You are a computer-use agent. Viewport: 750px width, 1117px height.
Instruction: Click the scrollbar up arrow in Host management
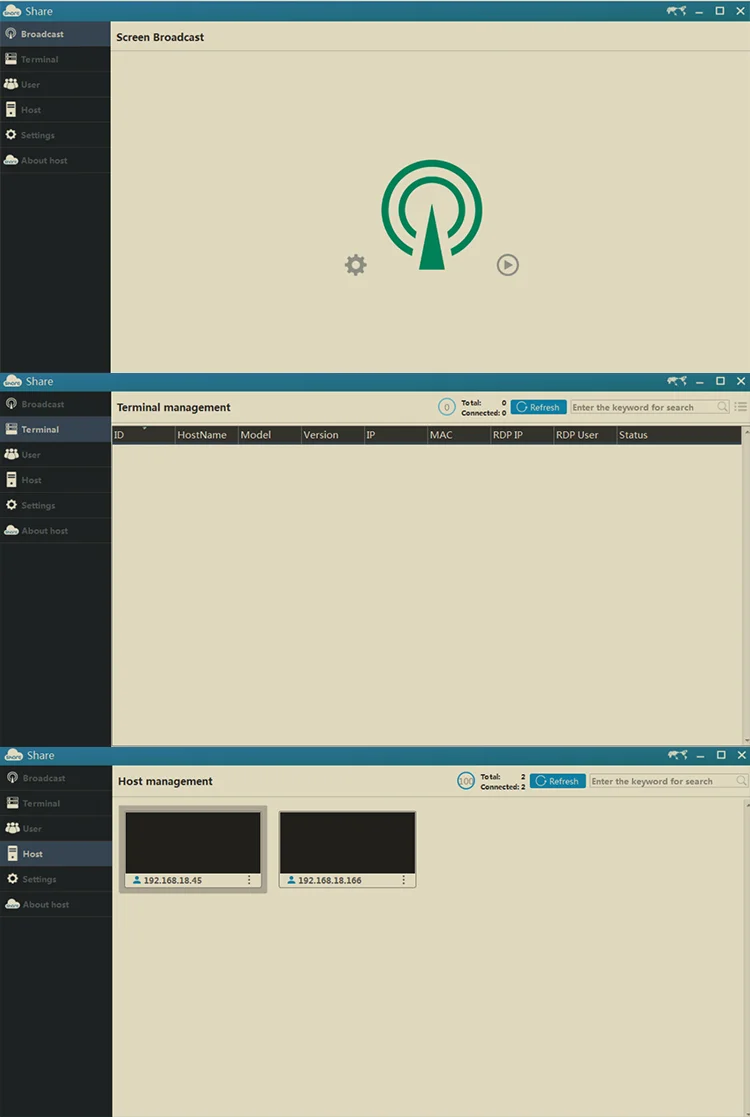pyautogui.click(x=746, y=805)
